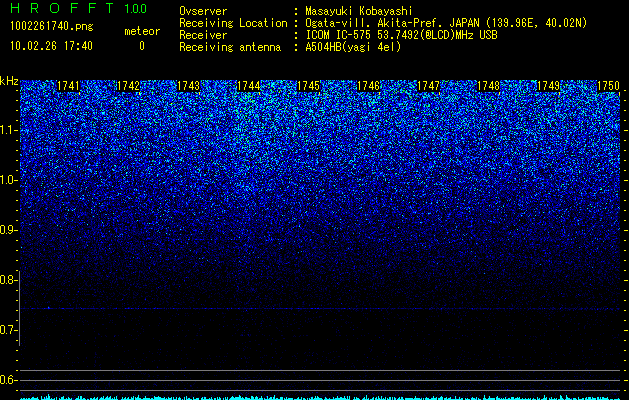The height and width of the screenshot is (400, 629).
Task: Select the 1743 time marker
Action: click(189, 86)
